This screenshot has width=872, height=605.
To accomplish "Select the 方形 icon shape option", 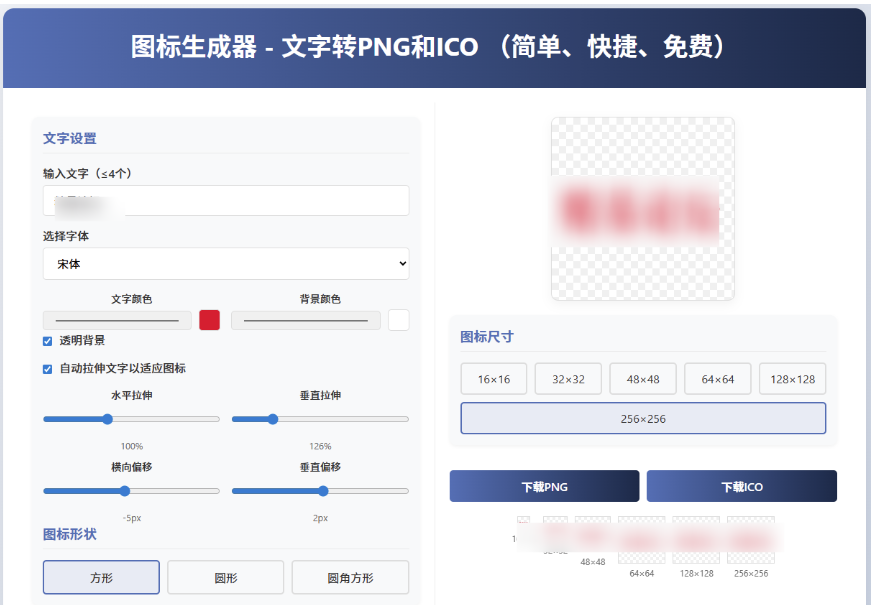I will click(x=100, y=577).
